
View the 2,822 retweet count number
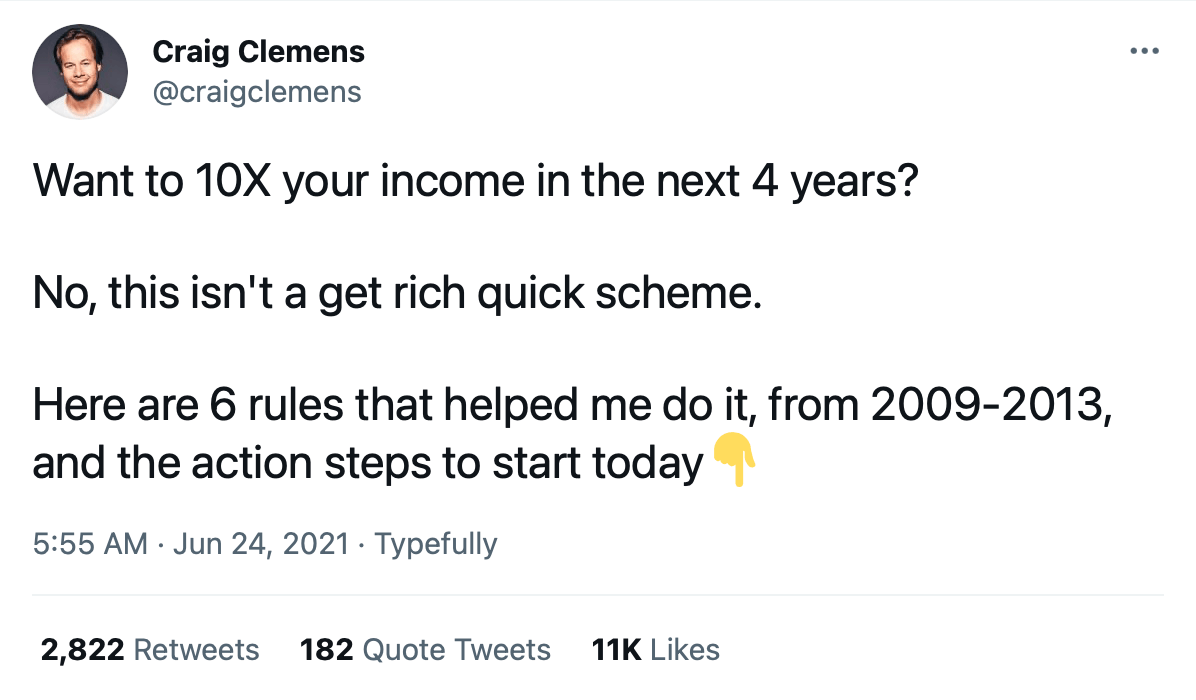82,650
